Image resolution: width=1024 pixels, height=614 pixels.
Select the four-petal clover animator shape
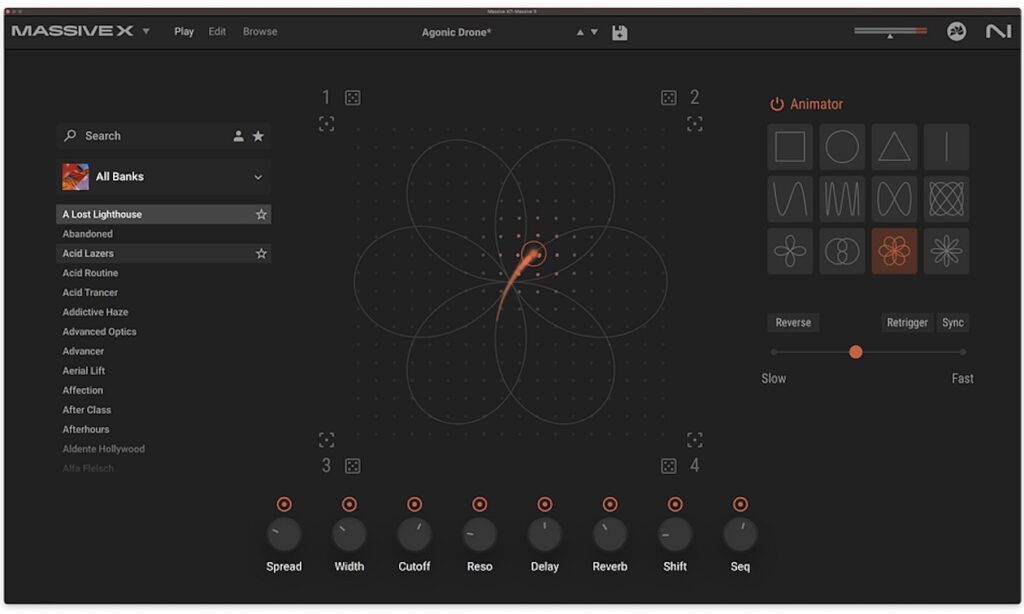click(790, 251)
